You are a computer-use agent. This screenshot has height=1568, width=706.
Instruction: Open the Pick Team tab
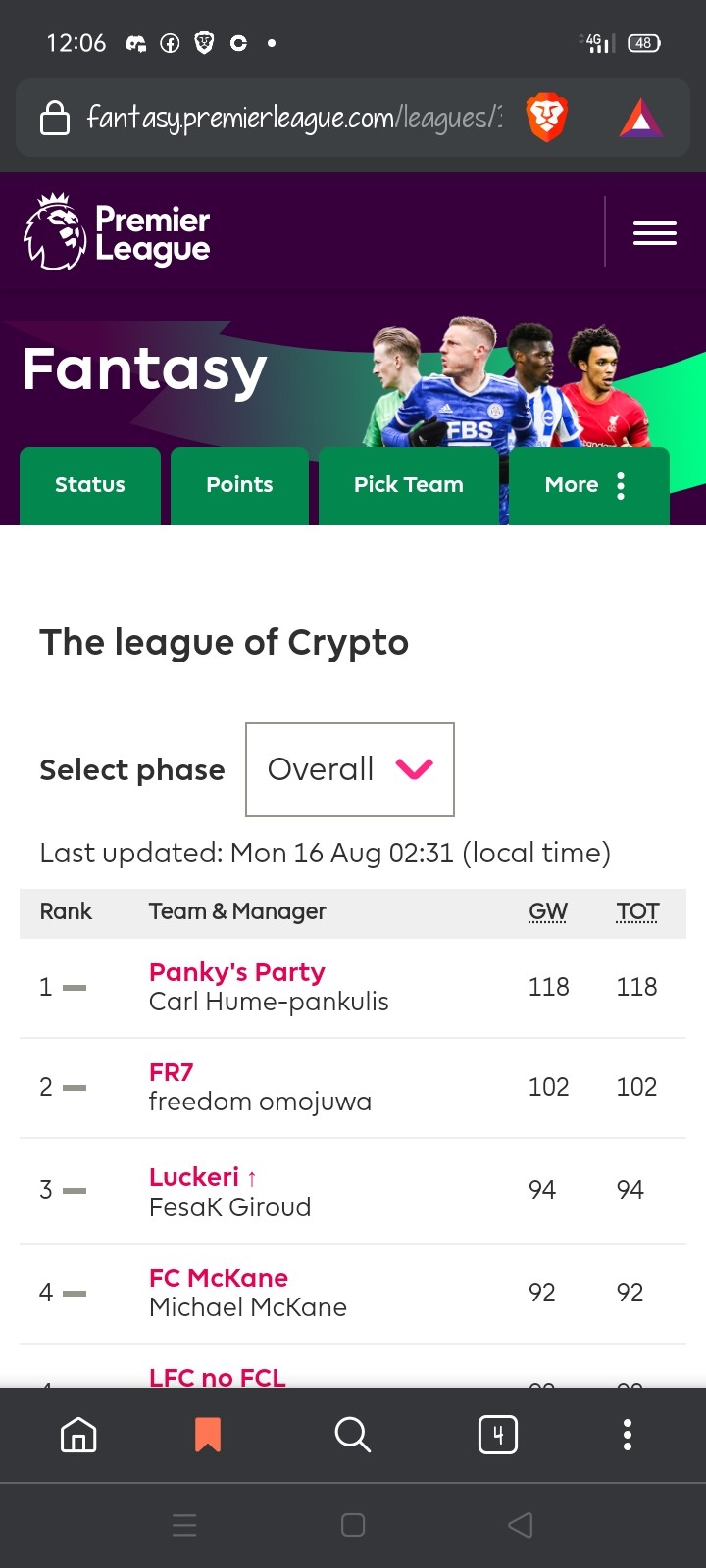click(x=409, y=486)
